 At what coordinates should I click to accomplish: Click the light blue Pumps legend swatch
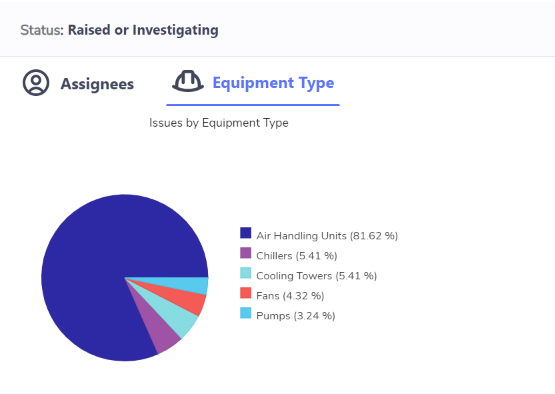coord(246,313)
